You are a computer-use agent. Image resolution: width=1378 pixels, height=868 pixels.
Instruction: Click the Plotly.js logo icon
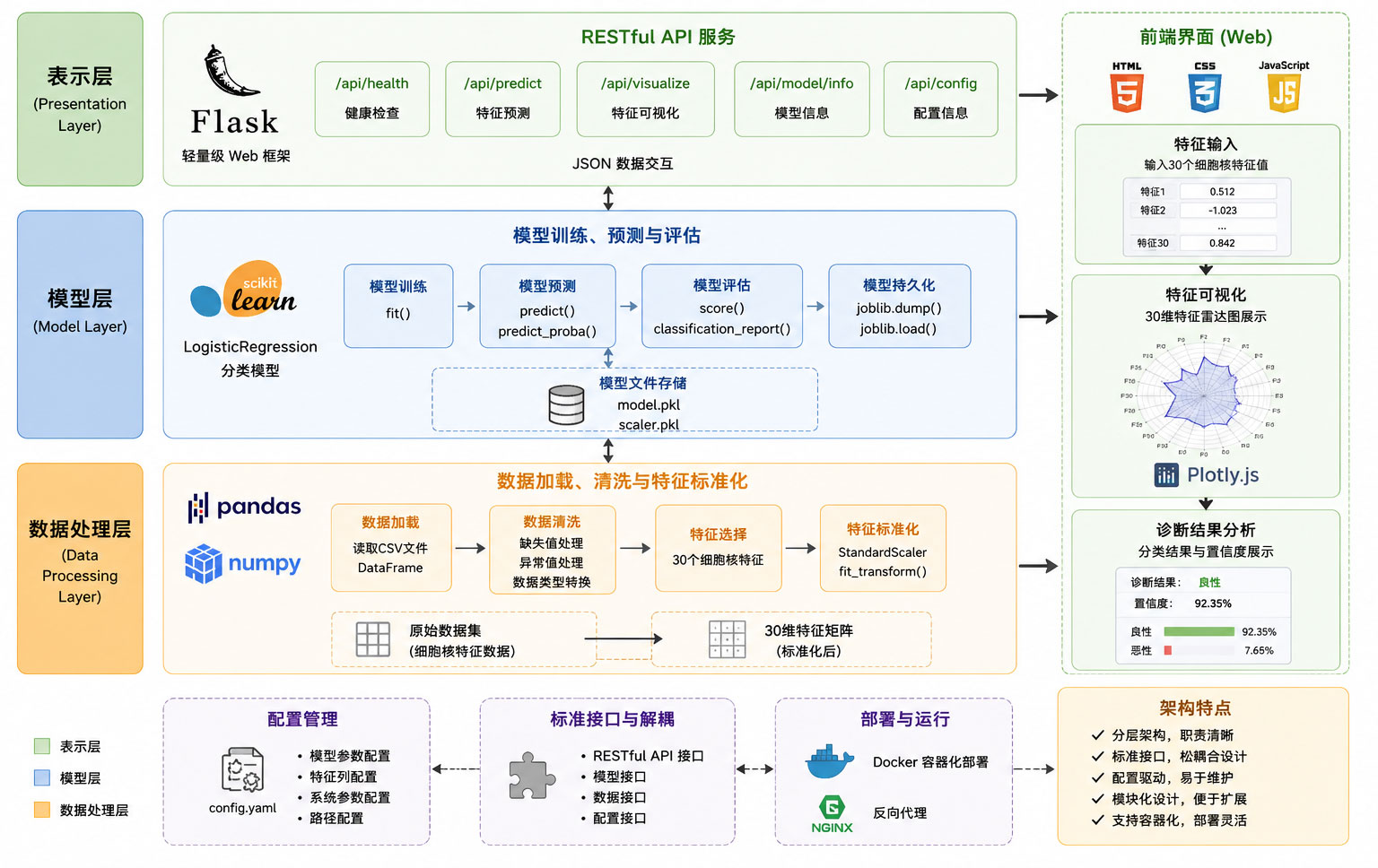tap(1166, 475)
